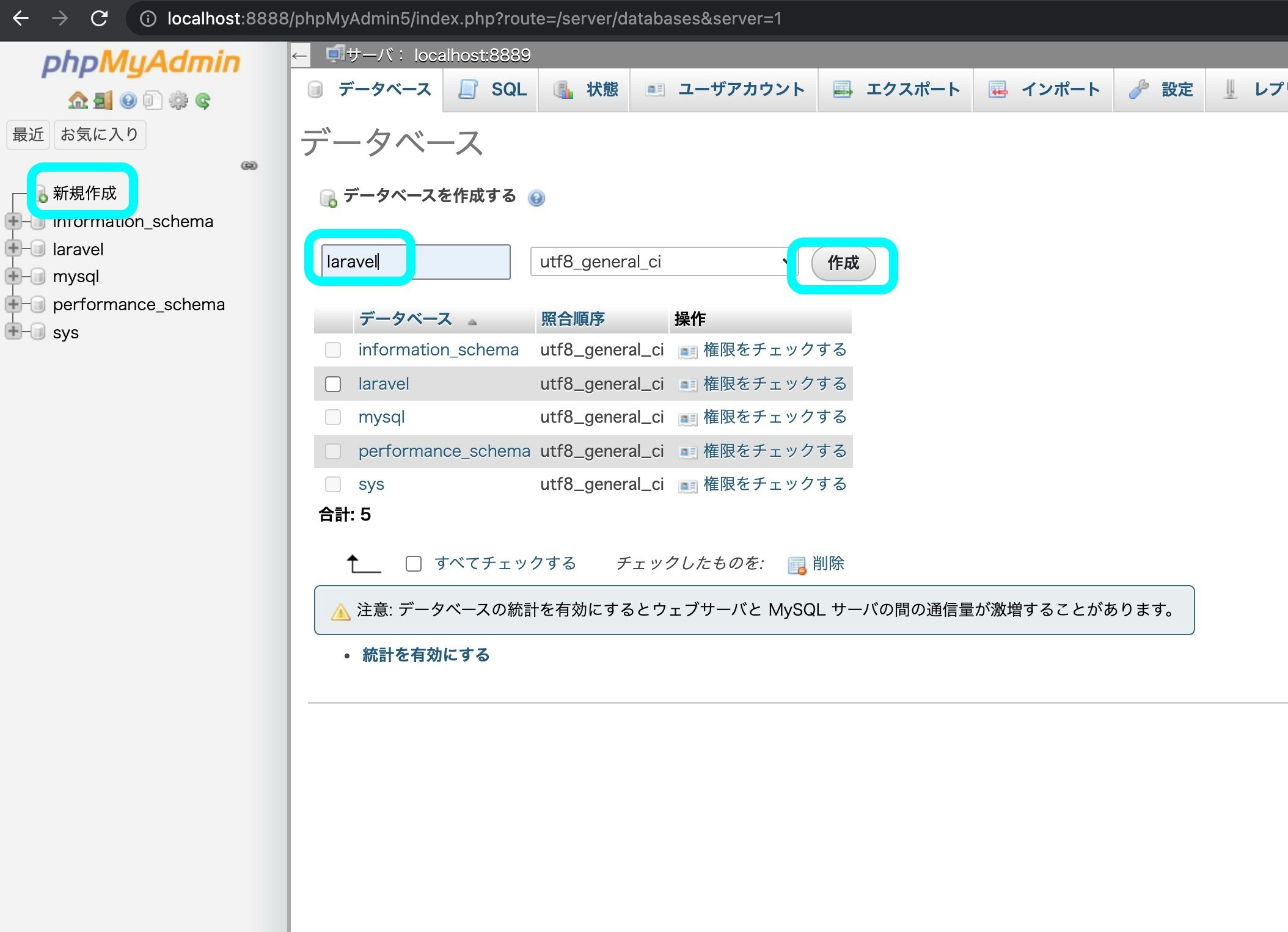The height and width of the screenshot is (932, 1288).
Task: Click the green reload navigation icon
Action: (x=203, y=100)
